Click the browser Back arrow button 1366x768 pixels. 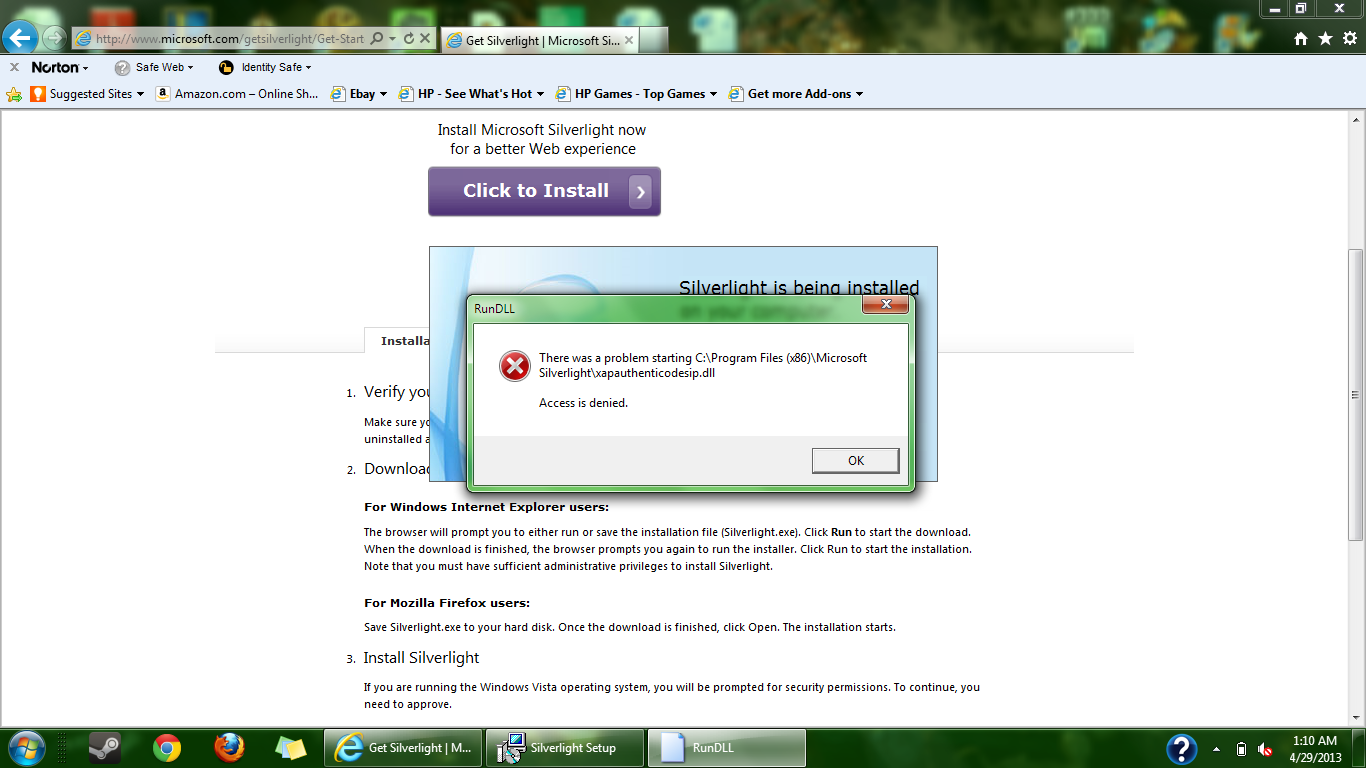pyautogui.click(x=20, y=38)
